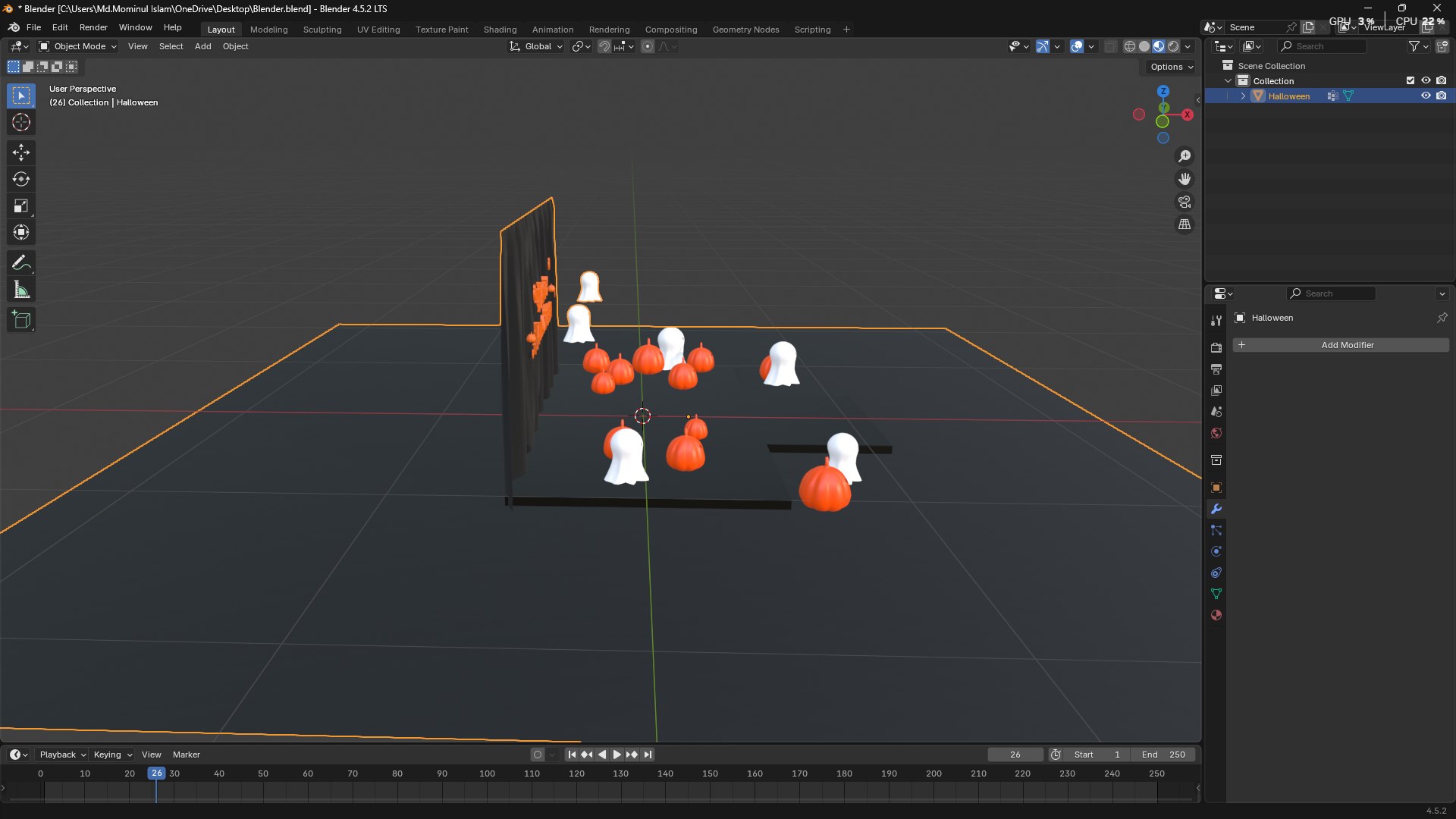
Task: Toggle camera view icon
Action: pos(1185,202)
